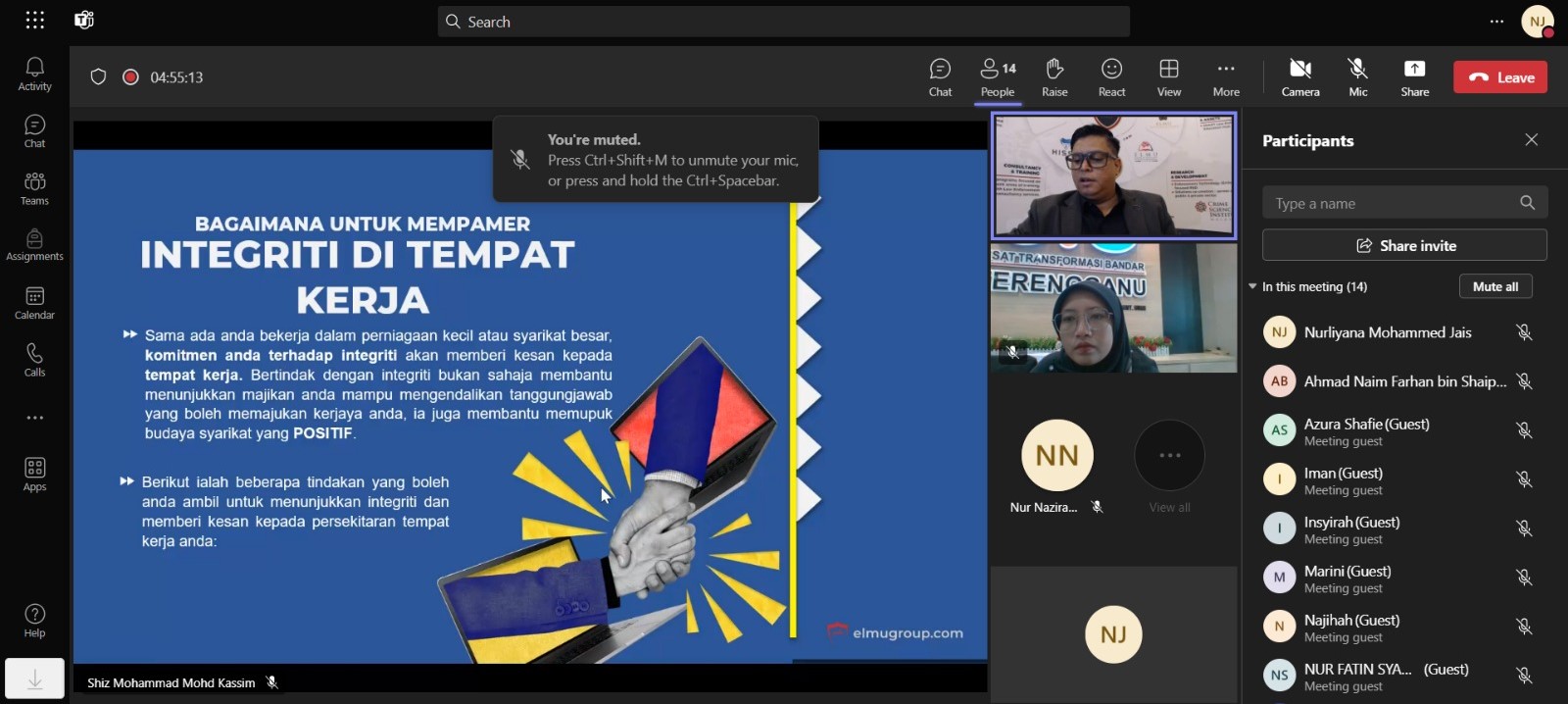Go to Teams in left navigation
The image size is (1568, 704).
34,188
